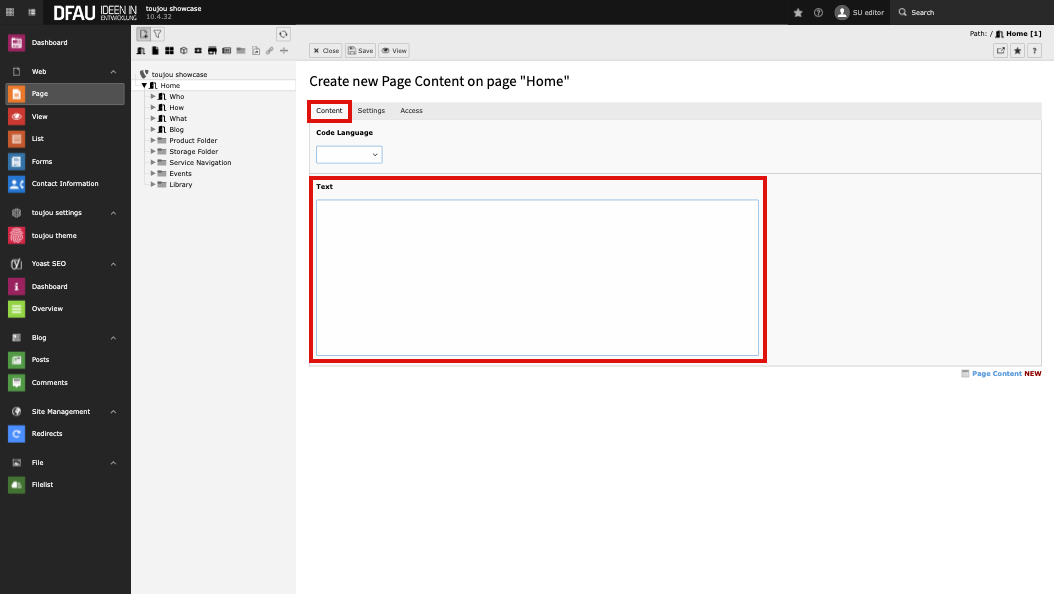This screenshot has height=594, width=1054.
Task: Open bookmarks star in top bar
Action: click(798, 12)
